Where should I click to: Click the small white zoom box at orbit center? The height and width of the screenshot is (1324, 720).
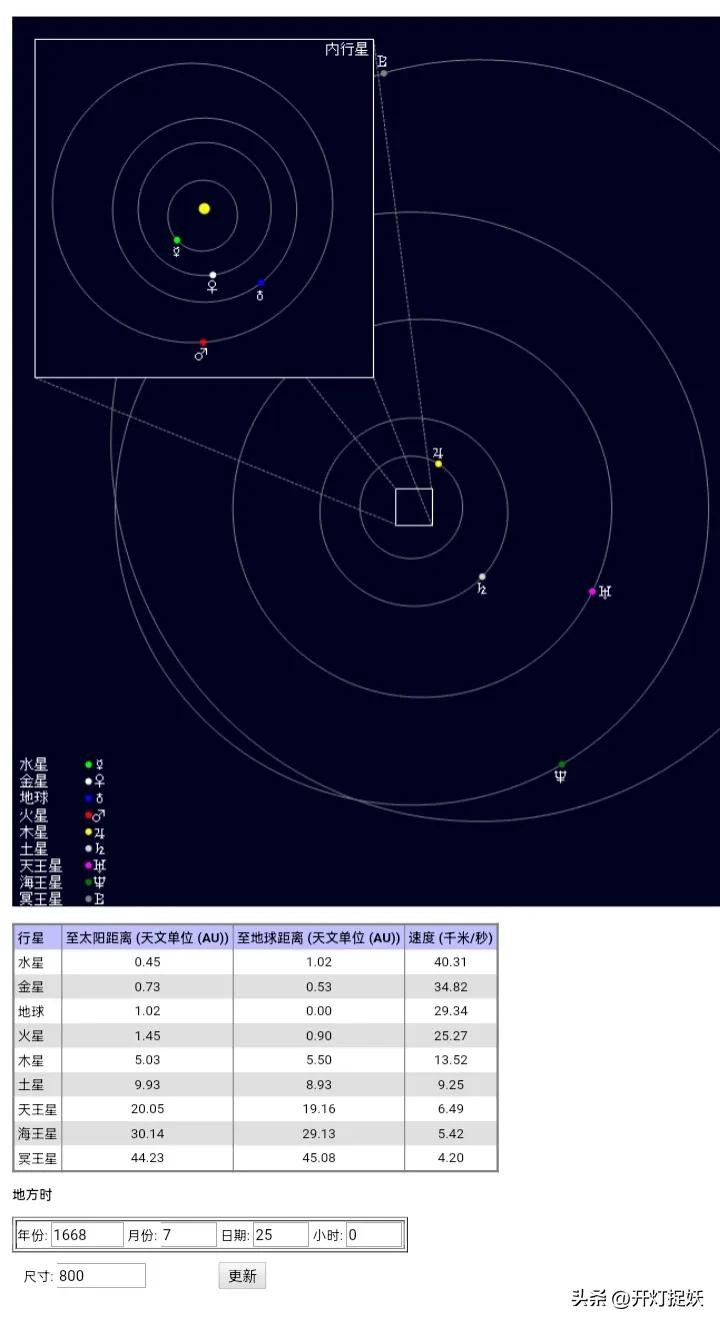413,507
